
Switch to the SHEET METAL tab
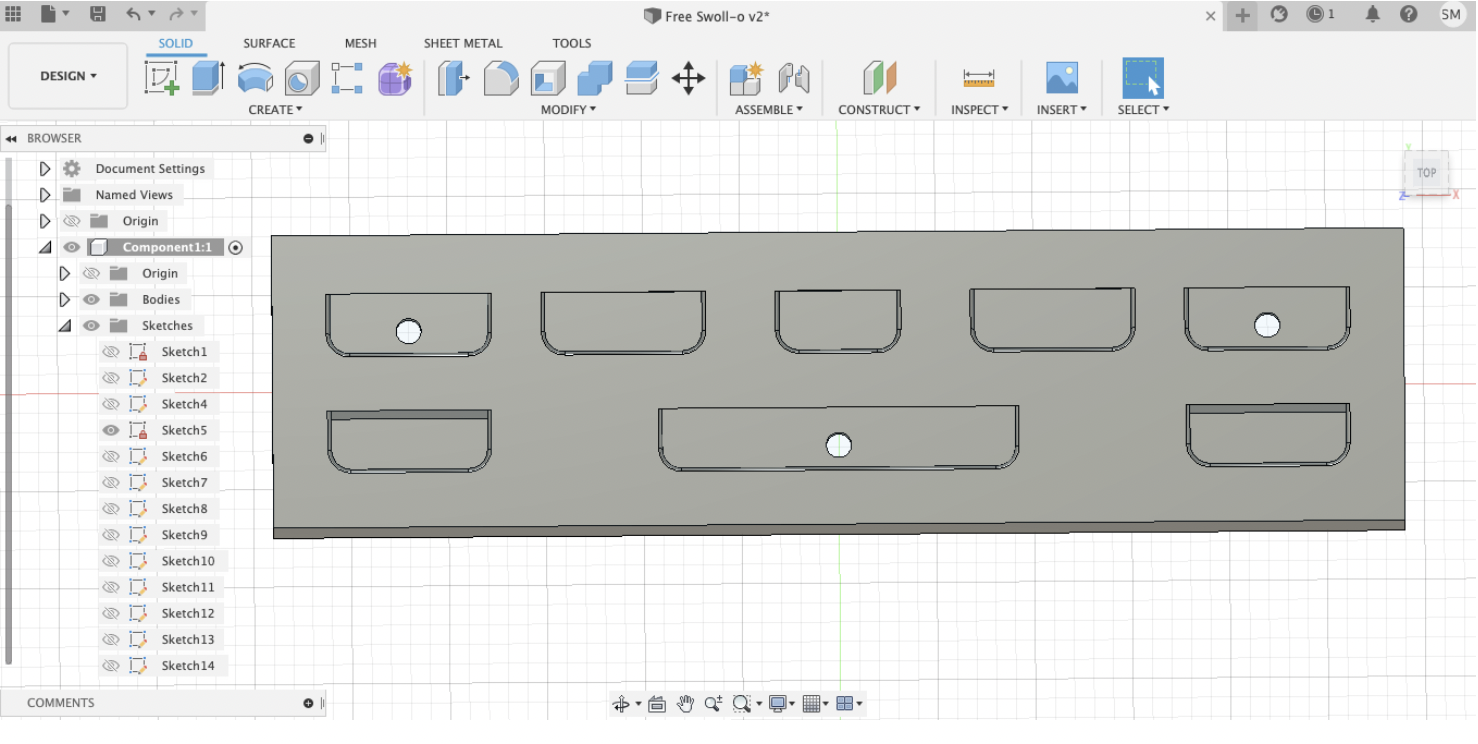click(462, 43)
